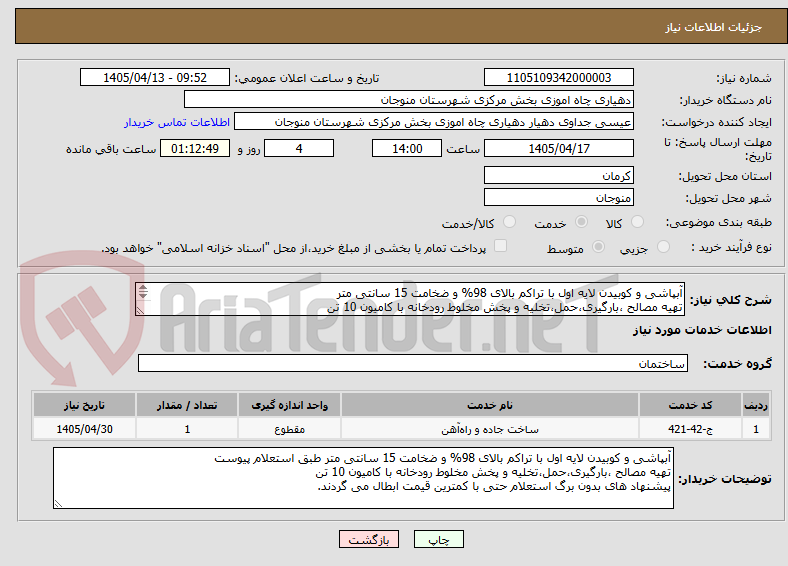Click the row number cell 1
Screen dimensions: 788x566
point(756,429)
